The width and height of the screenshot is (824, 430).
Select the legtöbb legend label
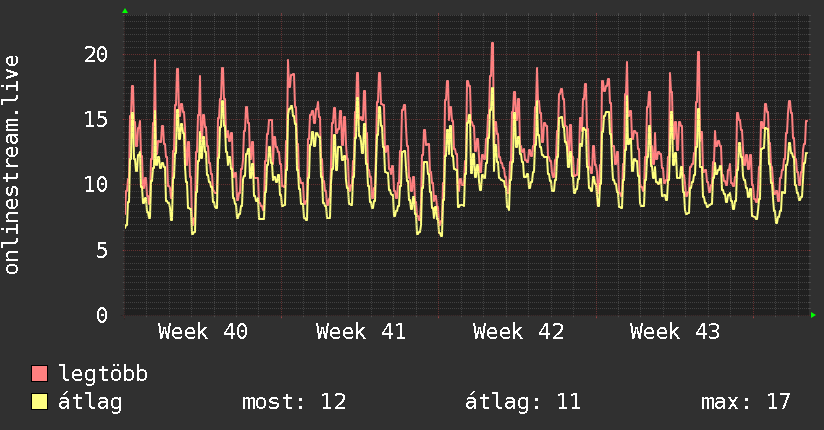(x=103, y=373)
